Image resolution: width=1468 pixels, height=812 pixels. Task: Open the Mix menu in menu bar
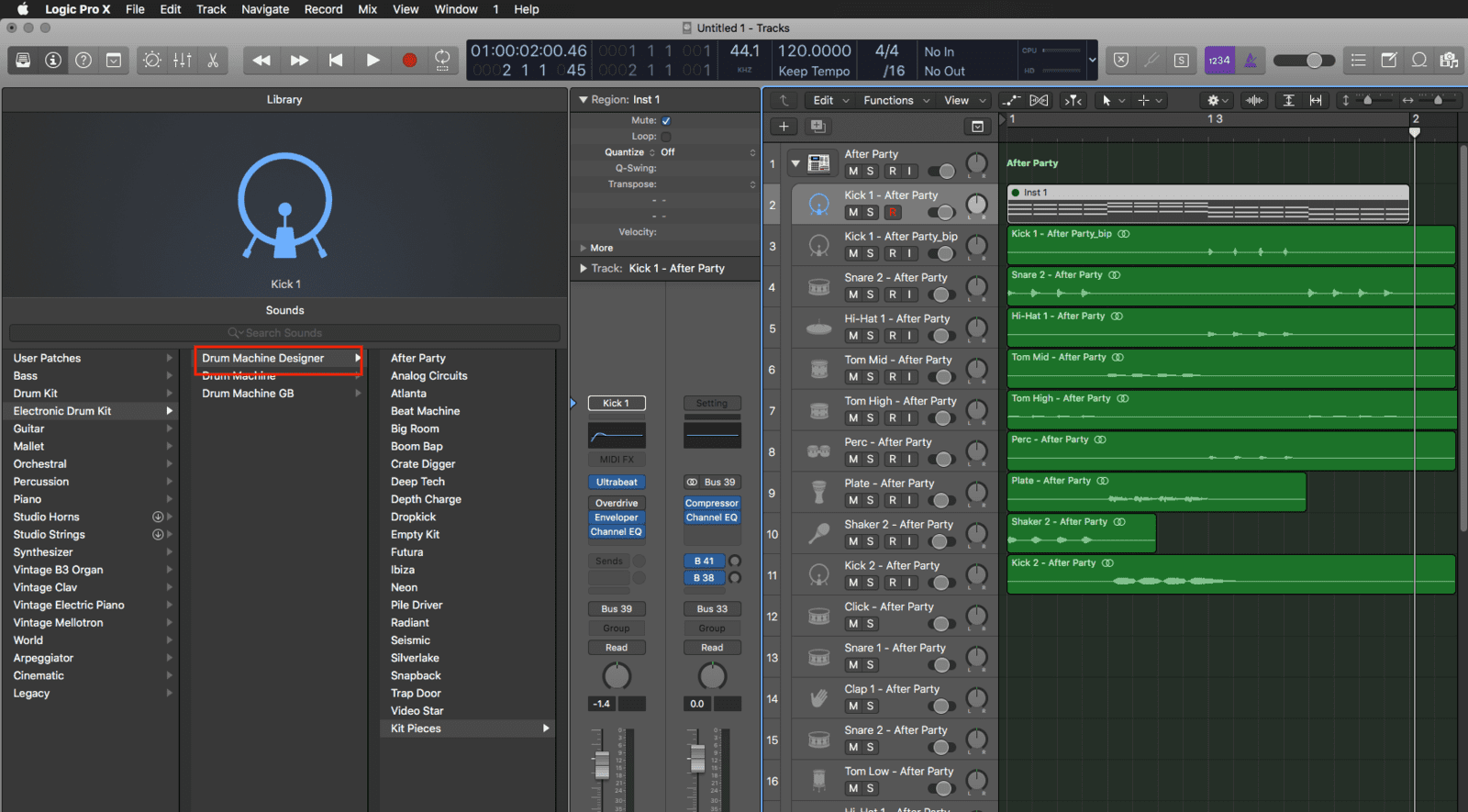point(367,9)
